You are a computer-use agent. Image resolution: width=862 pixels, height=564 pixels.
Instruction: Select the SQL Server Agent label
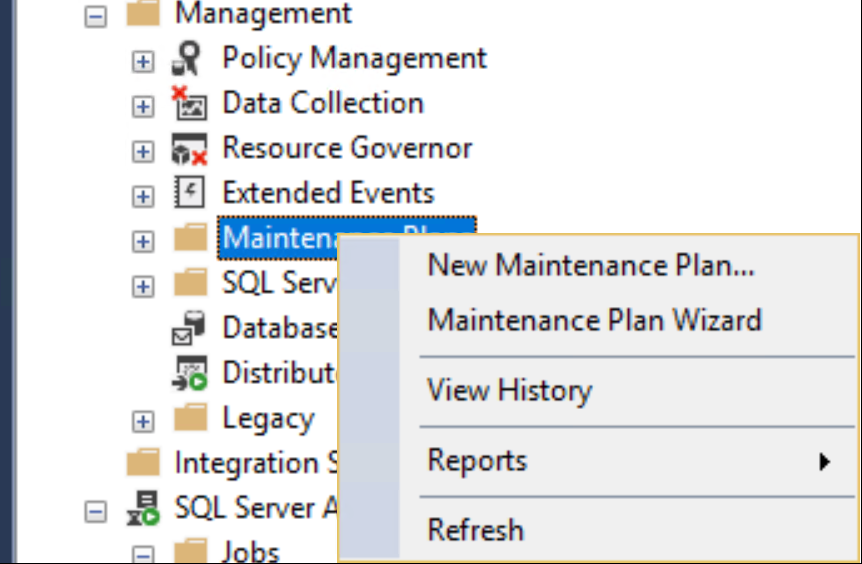256,508
